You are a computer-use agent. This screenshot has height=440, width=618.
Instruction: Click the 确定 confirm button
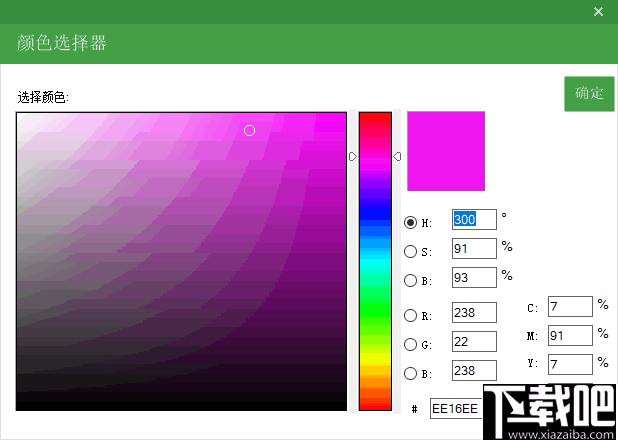(589, 94)
